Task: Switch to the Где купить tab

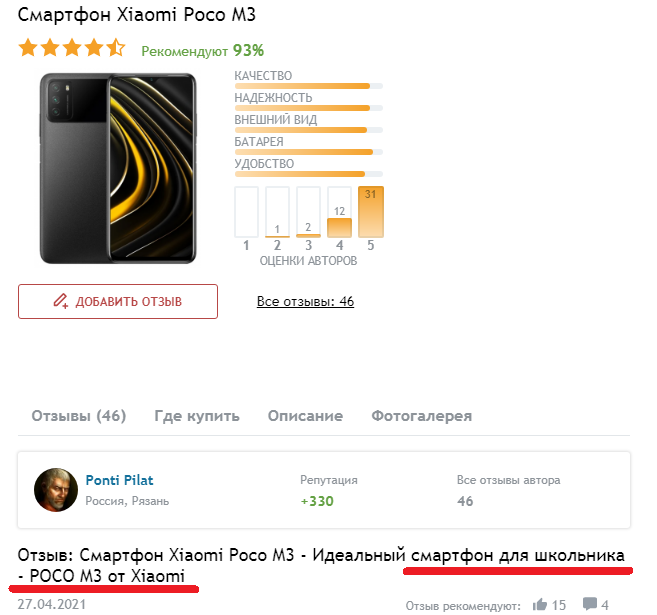Action: [x=197, y=416]
